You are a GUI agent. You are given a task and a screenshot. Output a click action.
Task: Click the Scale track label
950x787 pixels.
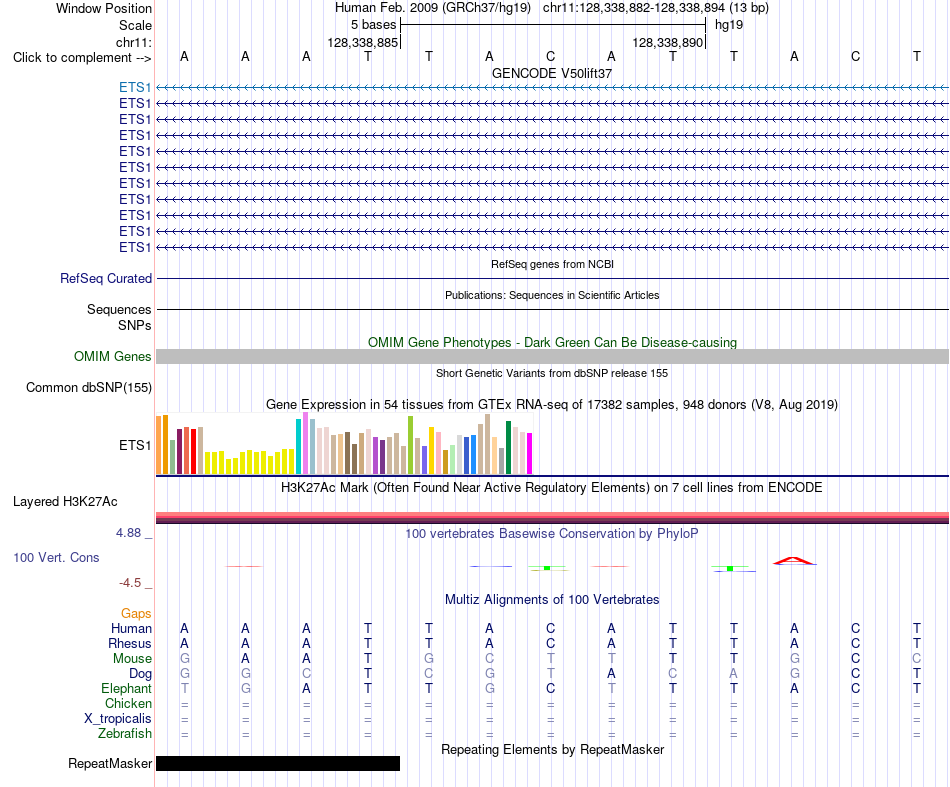point(135,25)
